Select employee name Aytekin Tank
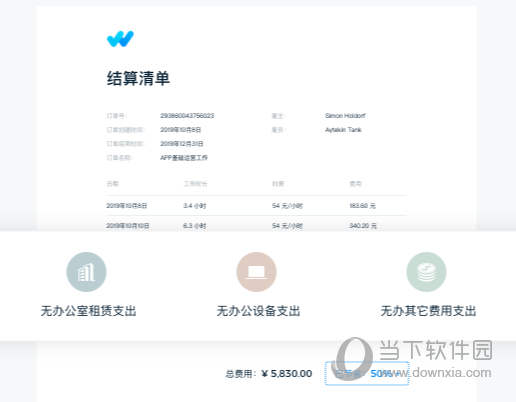The height and width of the screenshot is (402, 516). (x=343, y=130)
